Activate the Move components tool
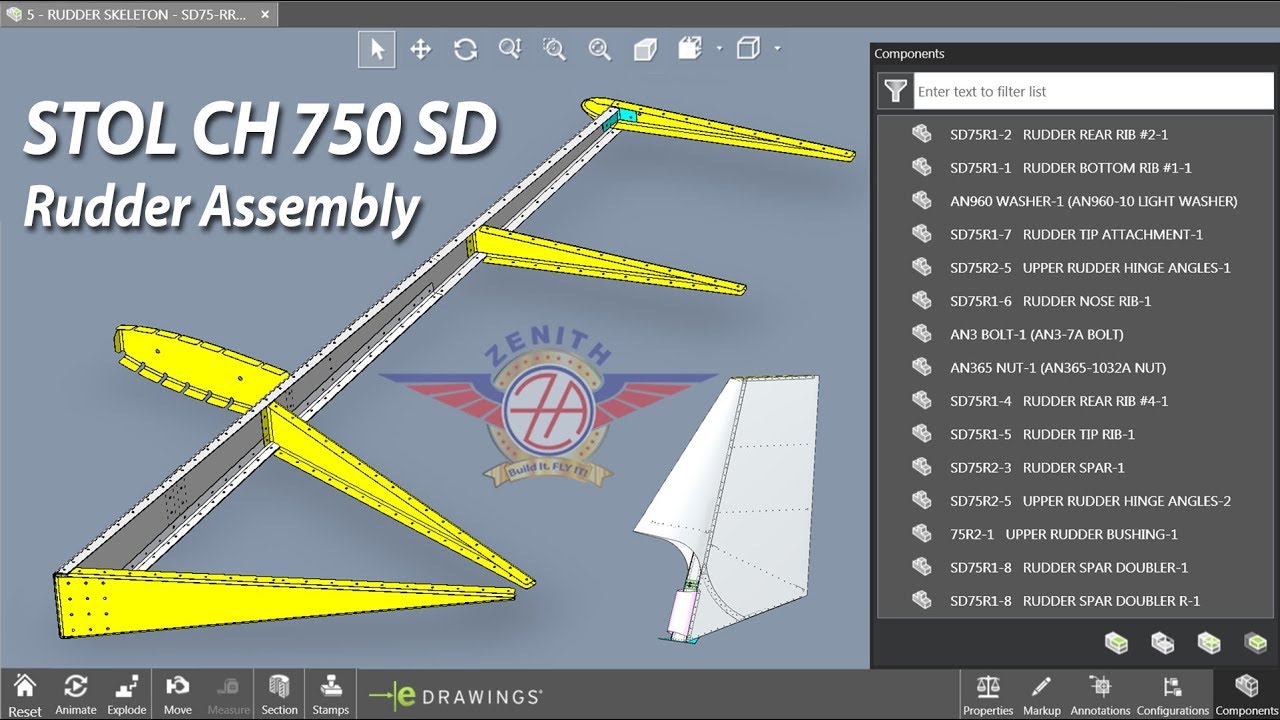Screen dimensions: 1280x720 (178, 694)
